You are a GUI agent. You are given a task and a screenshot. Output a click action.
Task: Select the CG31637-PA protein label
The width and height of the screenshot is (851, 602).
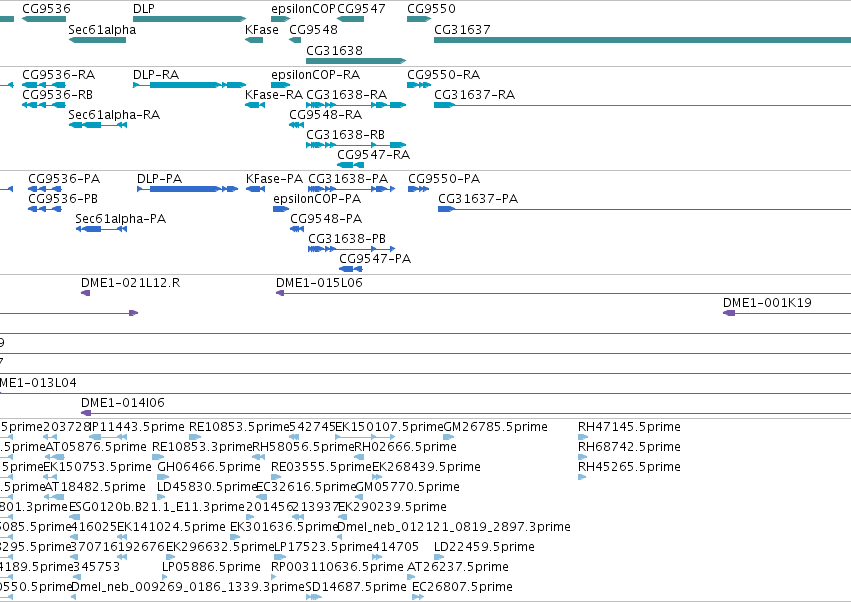pyautogui.click(x=478, y=199)
